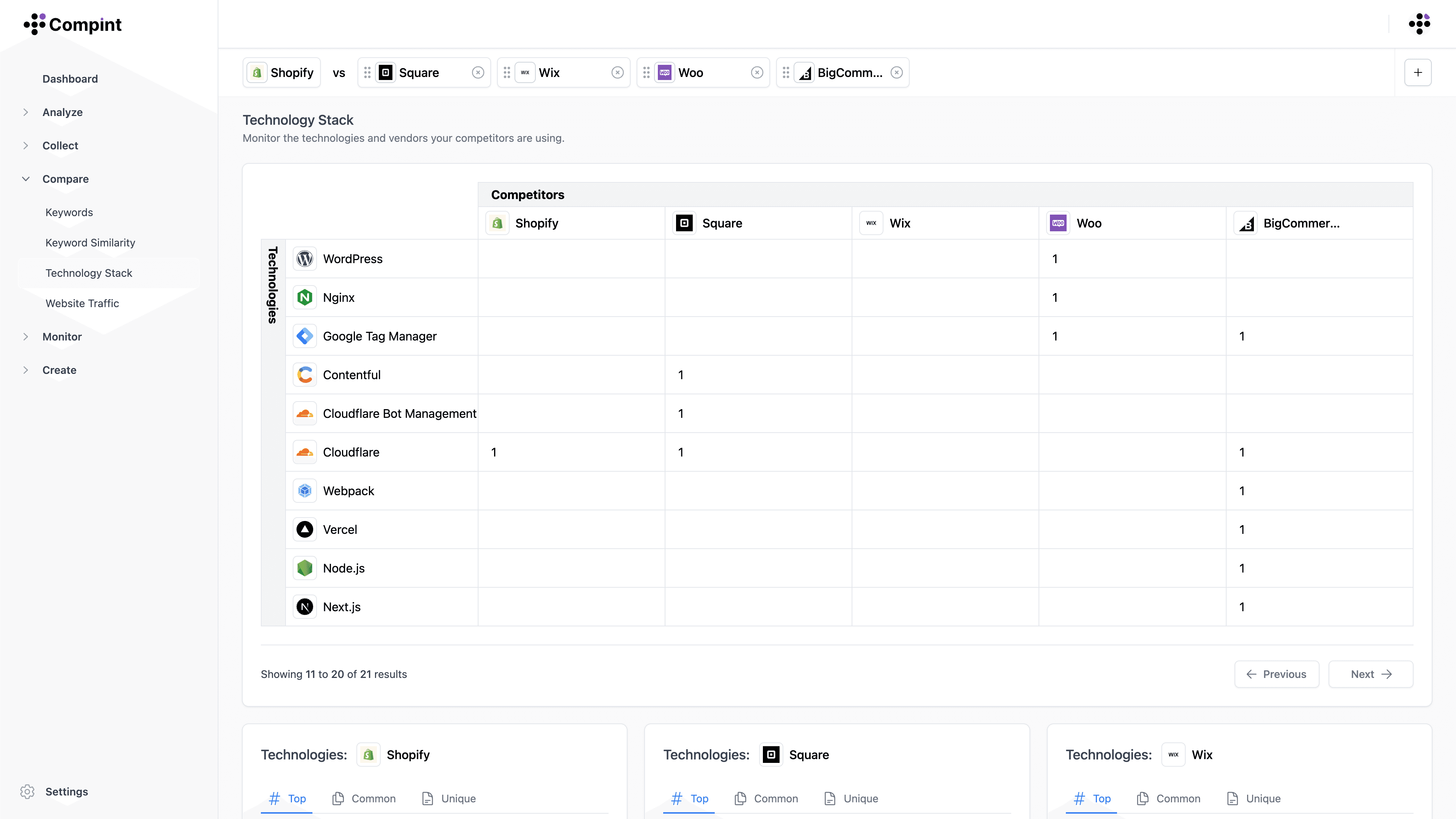Go to Next results page
The height and width of the screenshot is (819, 1456).
[1371, 674]
